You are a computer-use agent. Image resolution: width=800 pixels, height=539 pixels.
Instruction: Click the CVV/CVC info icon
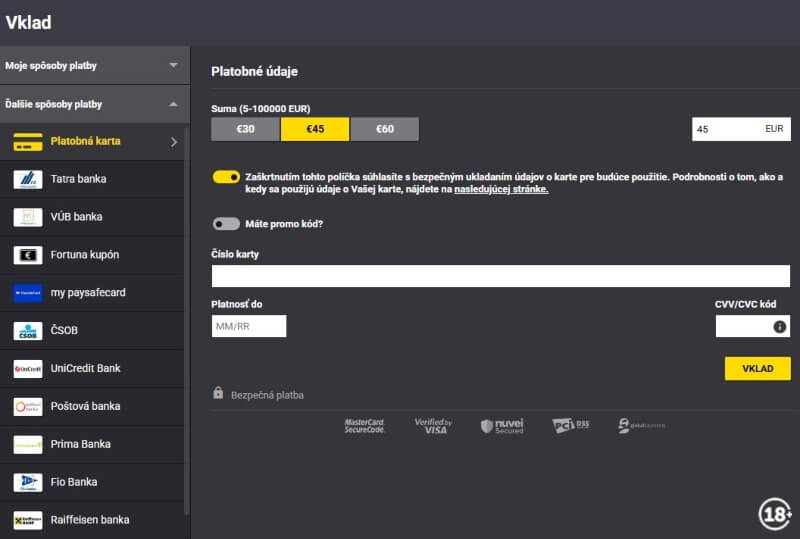779,326
